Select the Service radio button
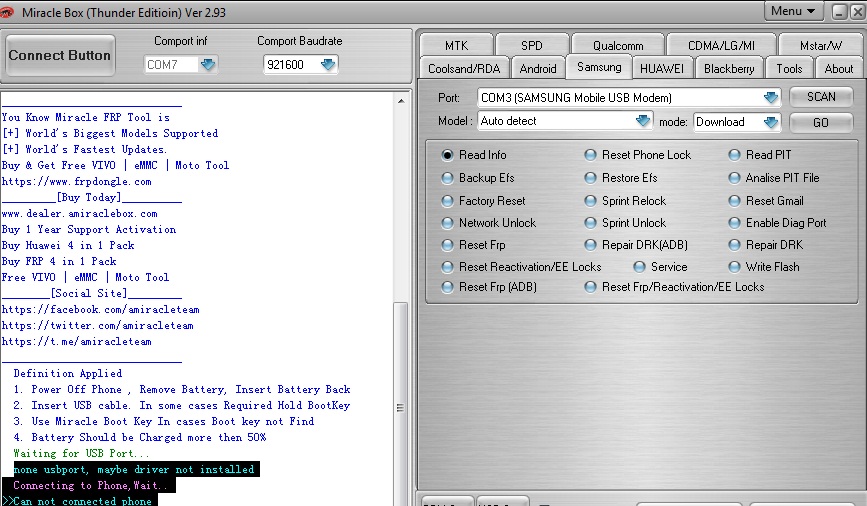 (639, 267)
